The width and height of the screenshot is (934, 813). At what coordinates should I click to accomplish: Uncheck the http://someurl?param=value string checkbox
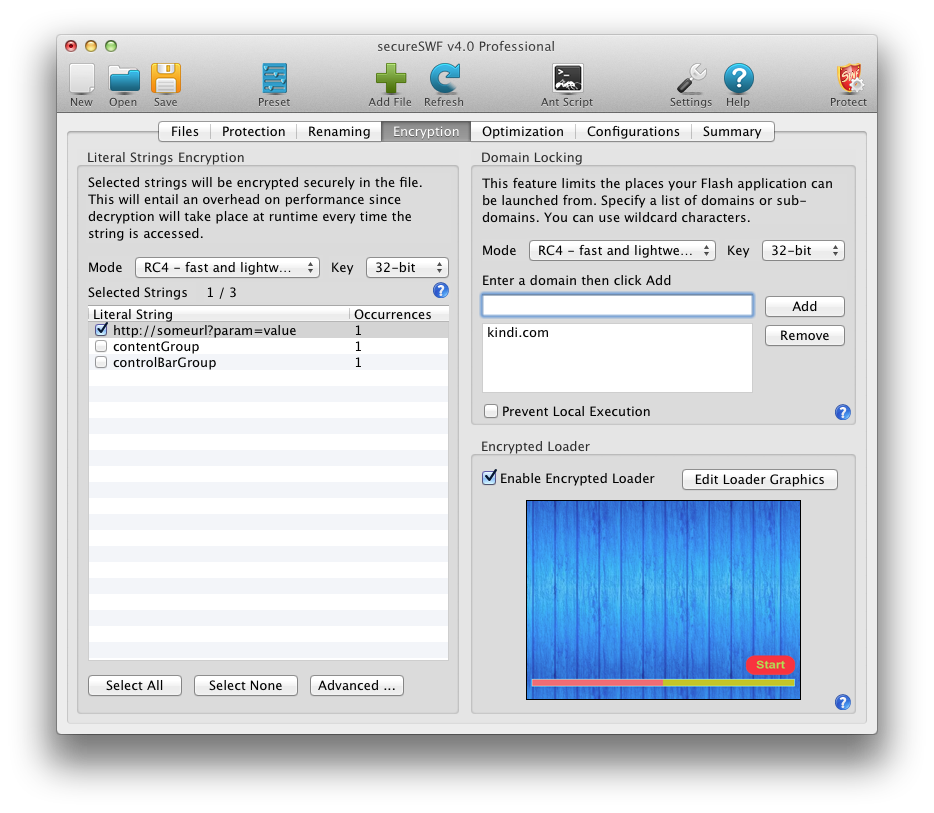coord(101,330)
